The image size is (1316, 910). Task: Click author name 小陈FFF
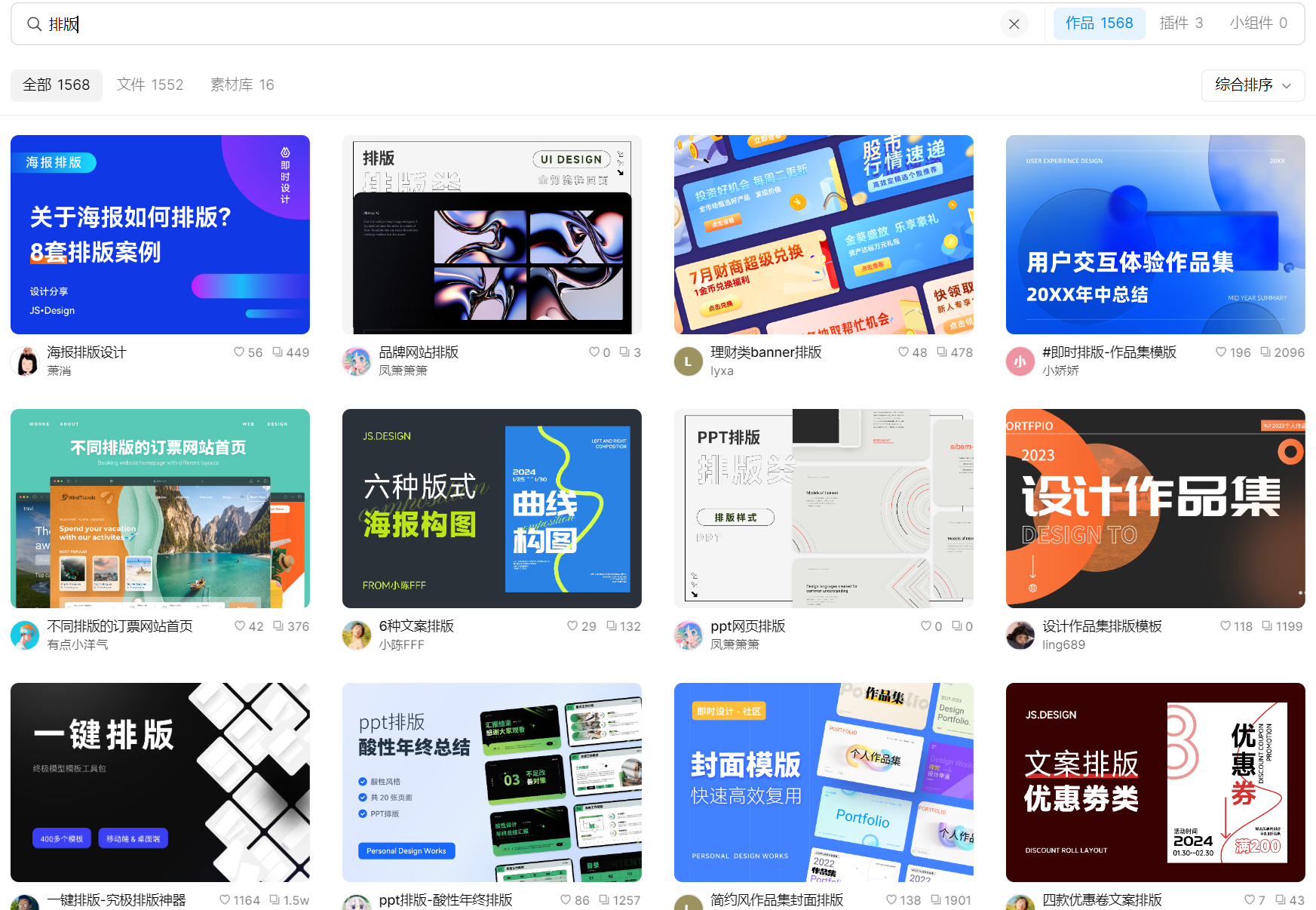[x=402, y=644]
